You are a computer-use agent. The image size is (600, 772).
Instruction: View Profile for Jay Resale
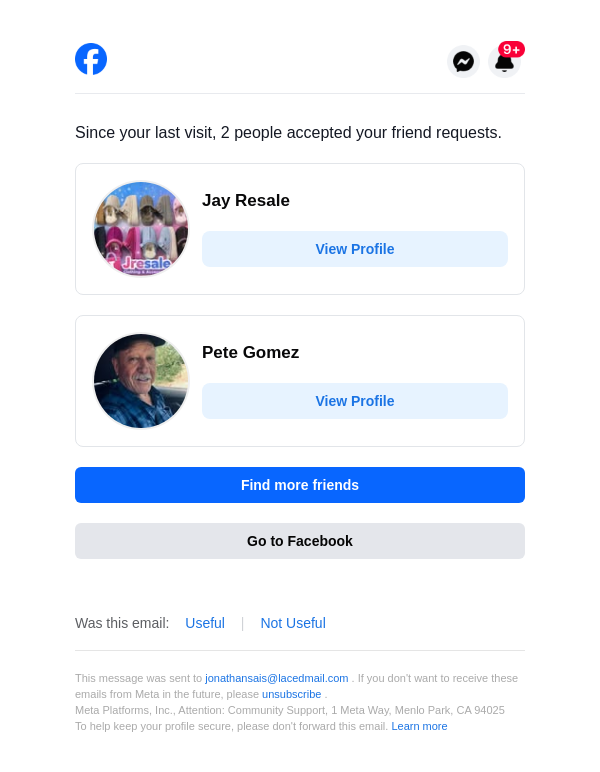click(355, 249)
